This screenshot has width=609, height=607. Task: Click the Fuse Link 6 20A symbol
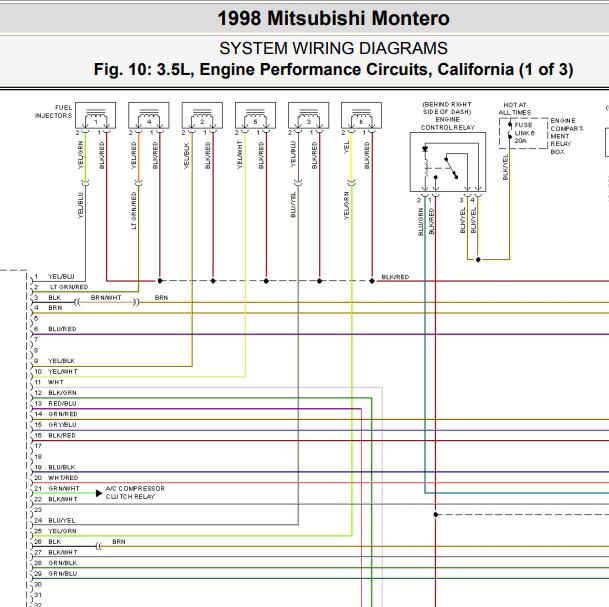pyautogui.click(x=523, y=133)
